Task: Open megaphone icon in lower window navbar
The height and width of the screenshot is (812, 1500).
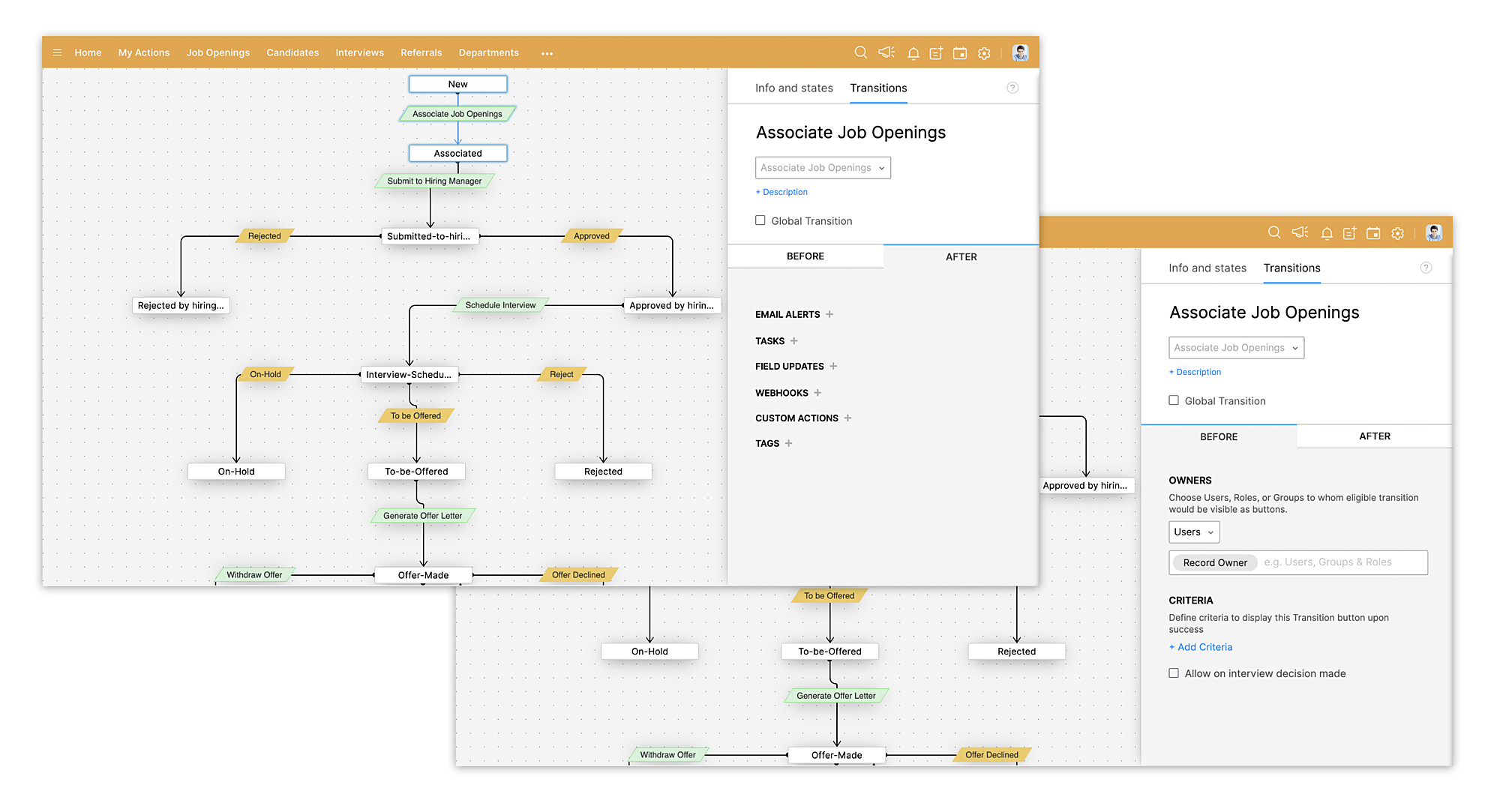Action: [x=1300, y=232]
